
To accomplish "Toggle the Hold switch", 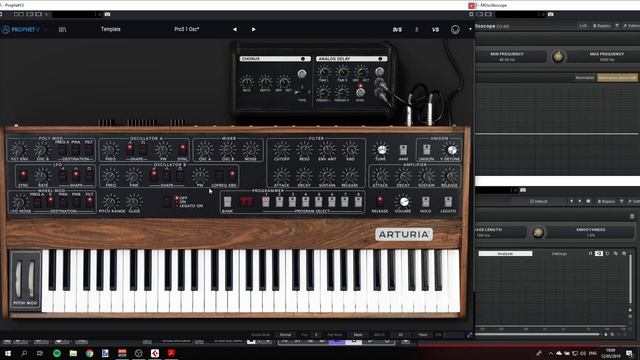I will pos(425,201).
